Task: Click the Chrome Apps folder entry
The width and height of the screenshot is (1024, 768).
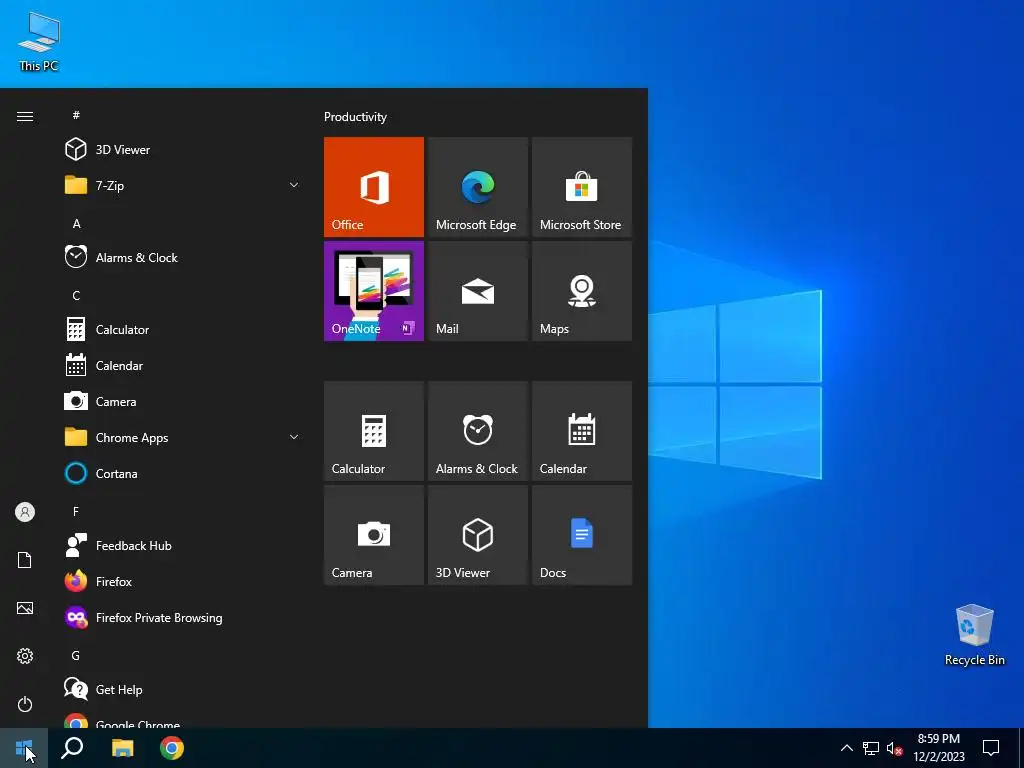Action: click(183, 438)
